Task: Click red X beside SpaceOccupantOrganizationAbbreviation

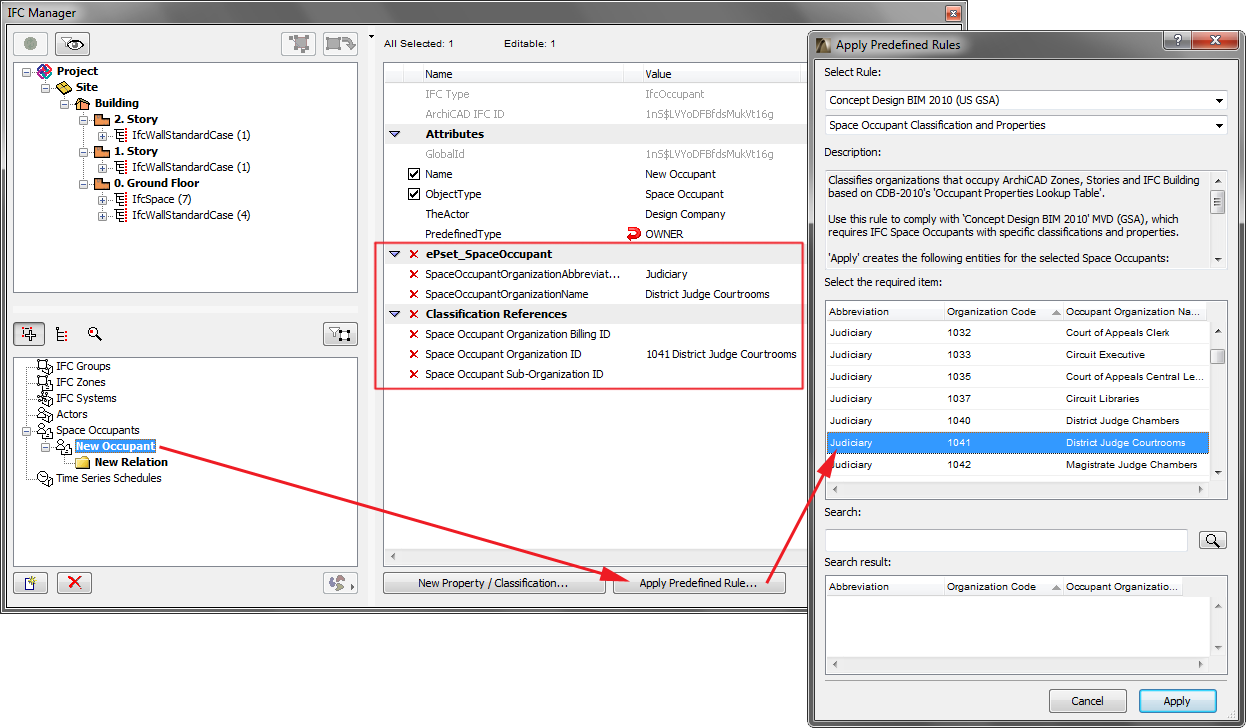Action: 413,274
